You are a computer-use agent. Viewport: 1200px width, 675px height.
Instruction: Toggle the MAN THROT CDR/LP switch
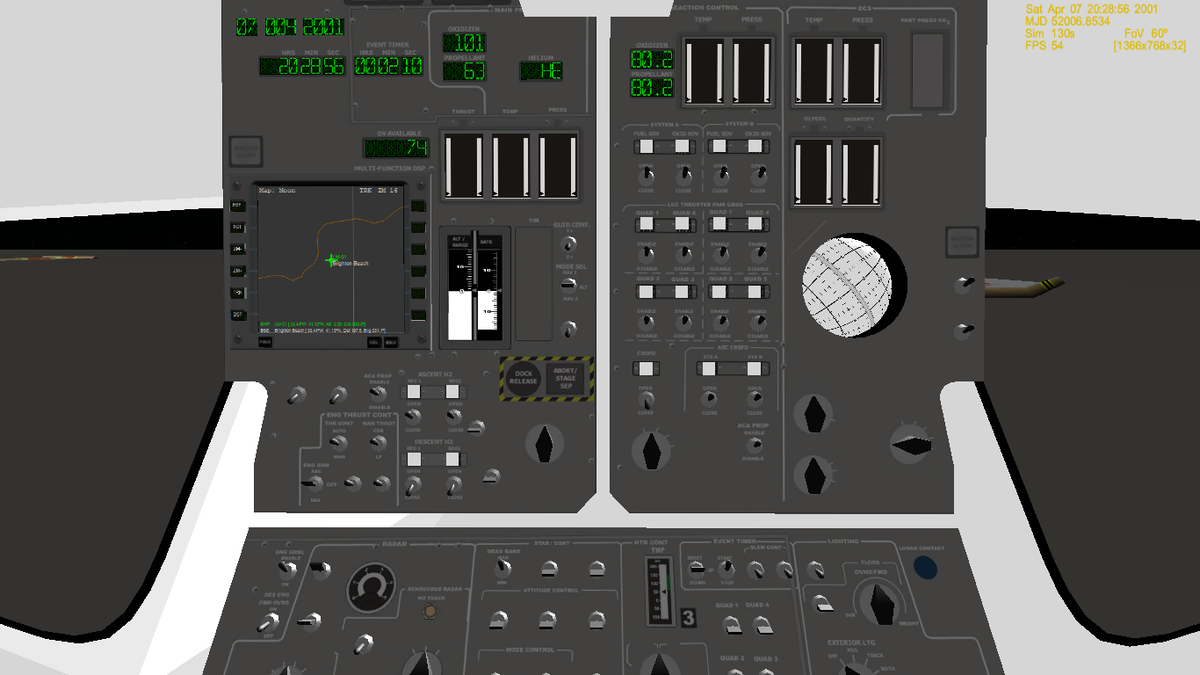coord(378,442)
